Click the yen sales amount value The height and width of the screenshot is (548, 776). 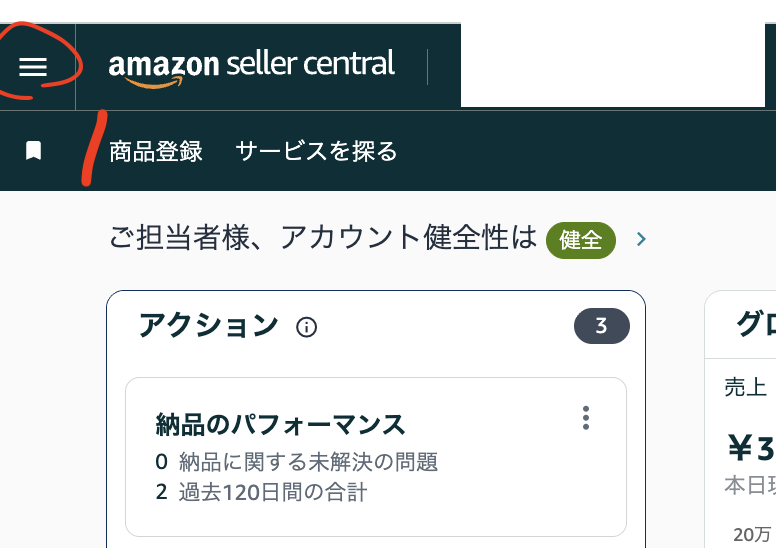(750, 445)
